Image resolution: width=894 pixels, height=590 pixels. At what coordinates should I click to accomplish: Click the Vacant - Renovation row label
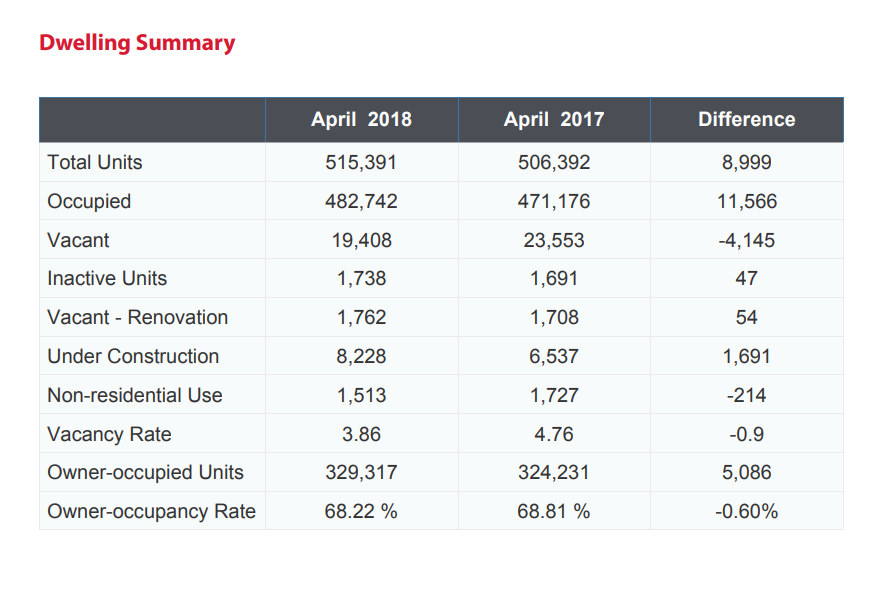click(137, 317)
